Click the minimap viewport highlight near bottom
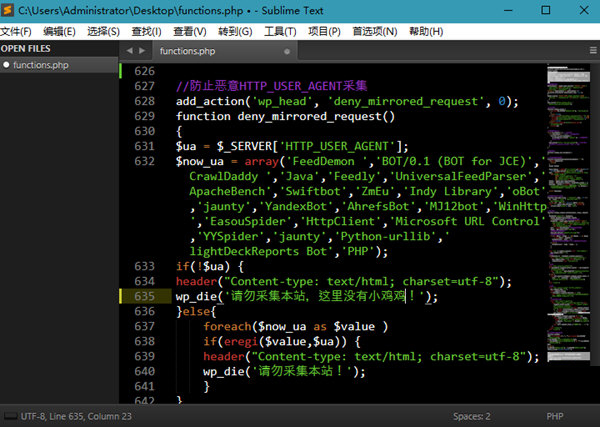 tap(568, 357)
